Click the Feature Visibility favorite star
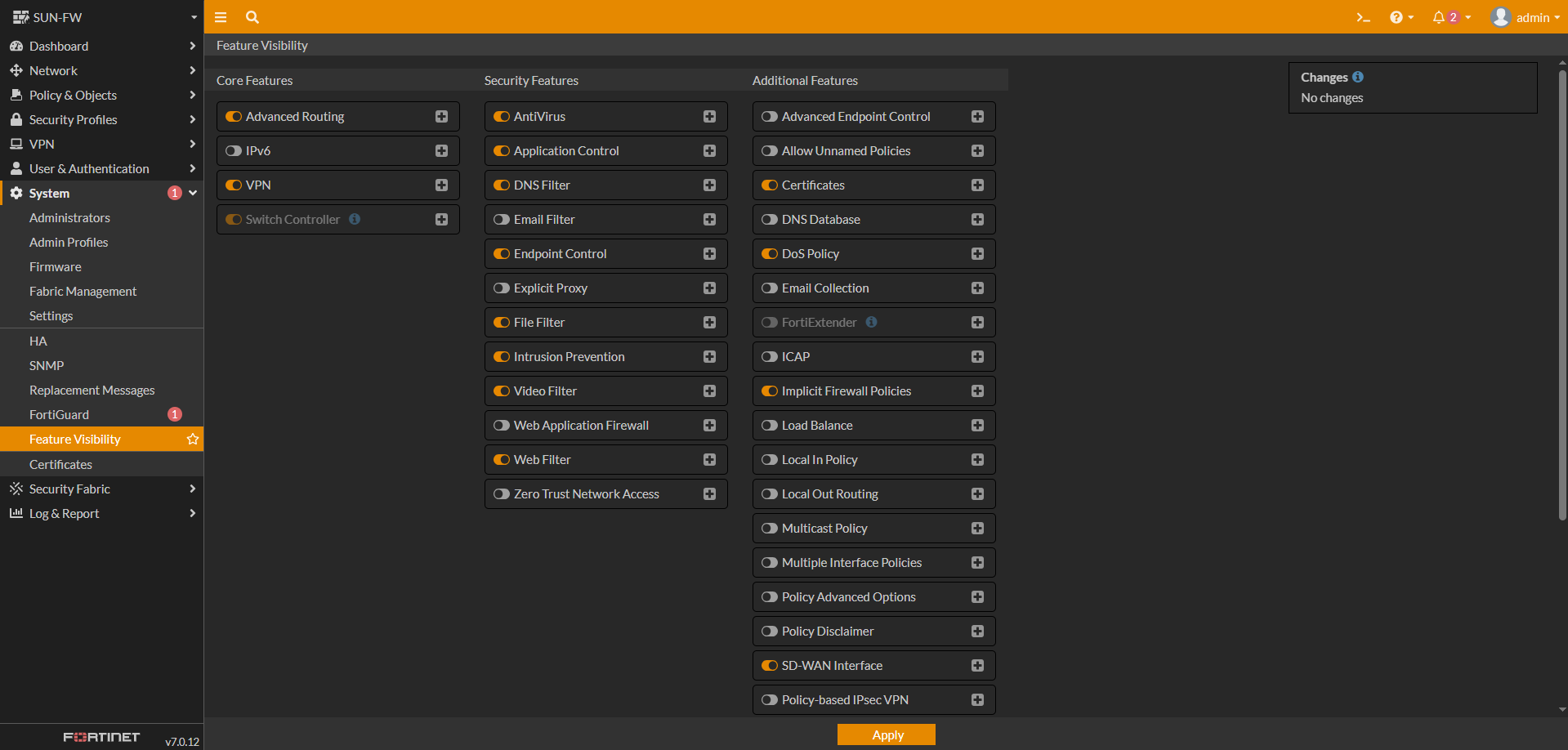Image resolution: width=1568 pixels, height=750 pixels. coord(193,440)
